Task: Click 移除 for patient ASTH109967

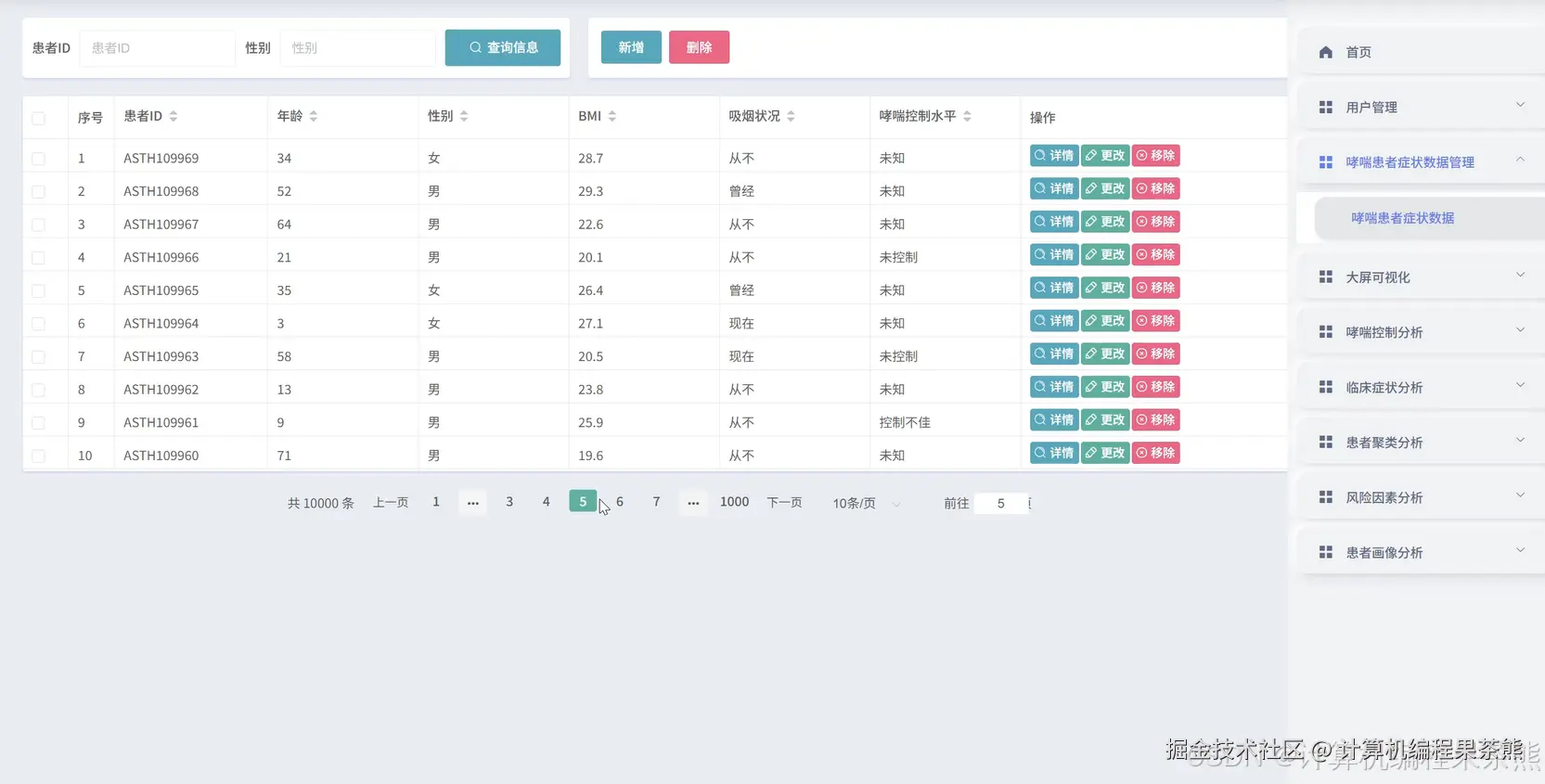Action: click(1156, 222)
